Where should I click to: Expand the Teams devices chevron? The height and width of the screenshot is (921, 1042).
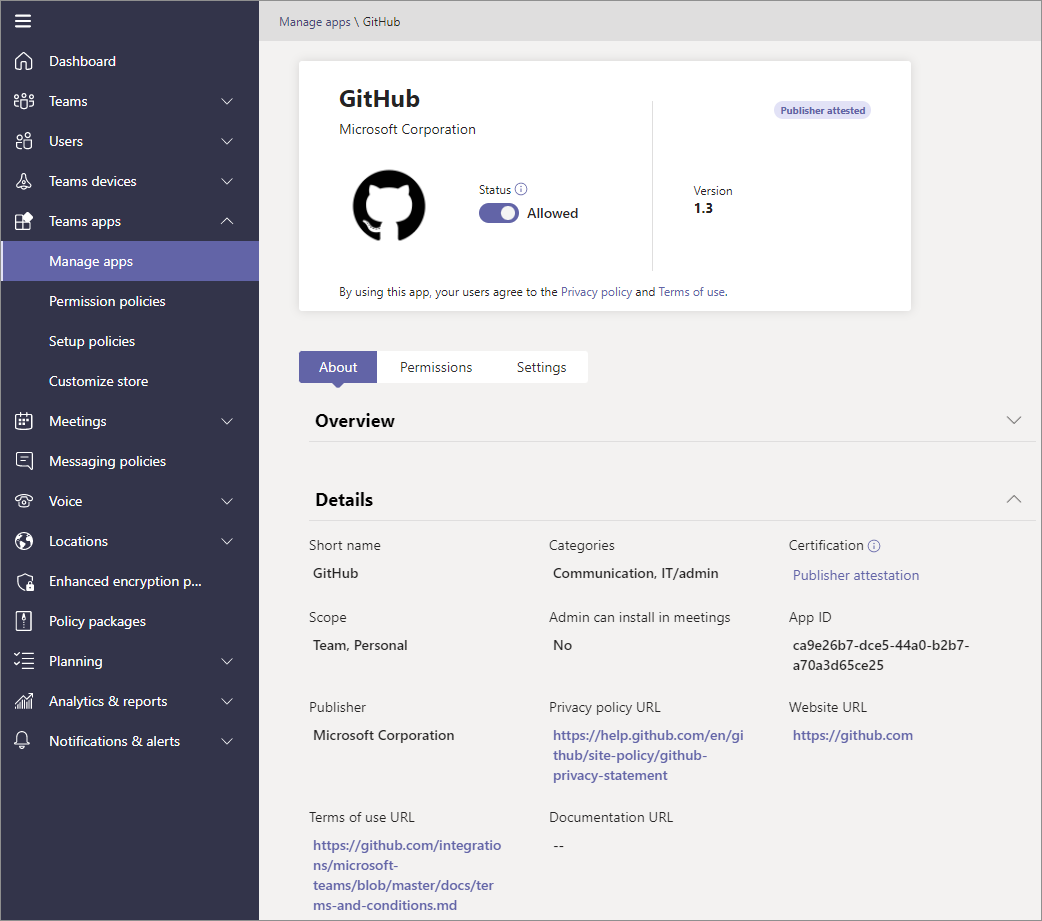(x=227, y=181)
